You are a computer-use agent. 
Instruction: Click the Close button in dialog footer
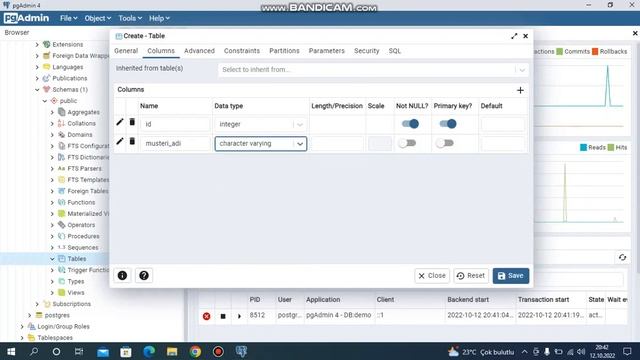point(432,276)
